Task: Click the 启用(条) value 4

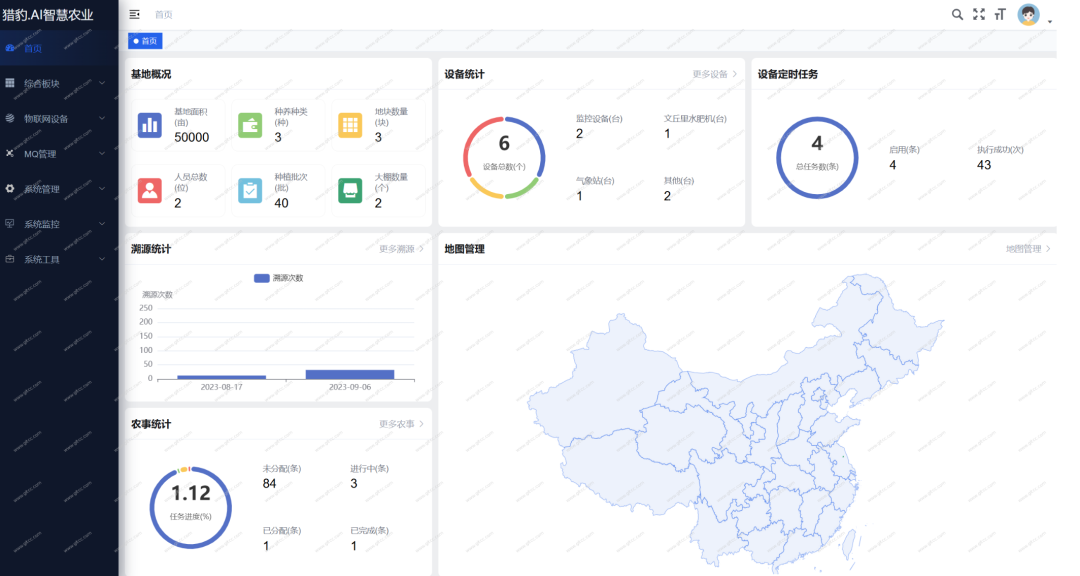Action: point(893,165)
